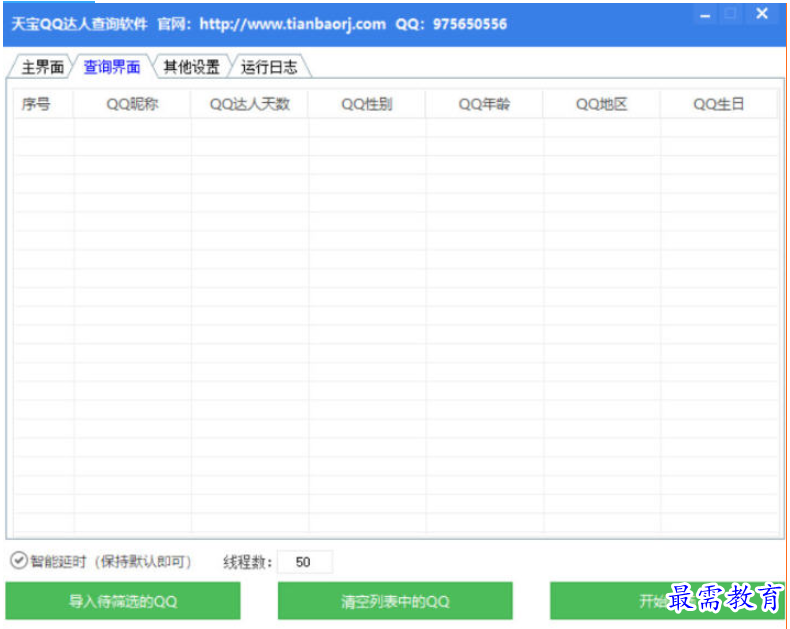Click the 清空列表中的QQ button
The image size is (790, 629).
pos(395,601)
